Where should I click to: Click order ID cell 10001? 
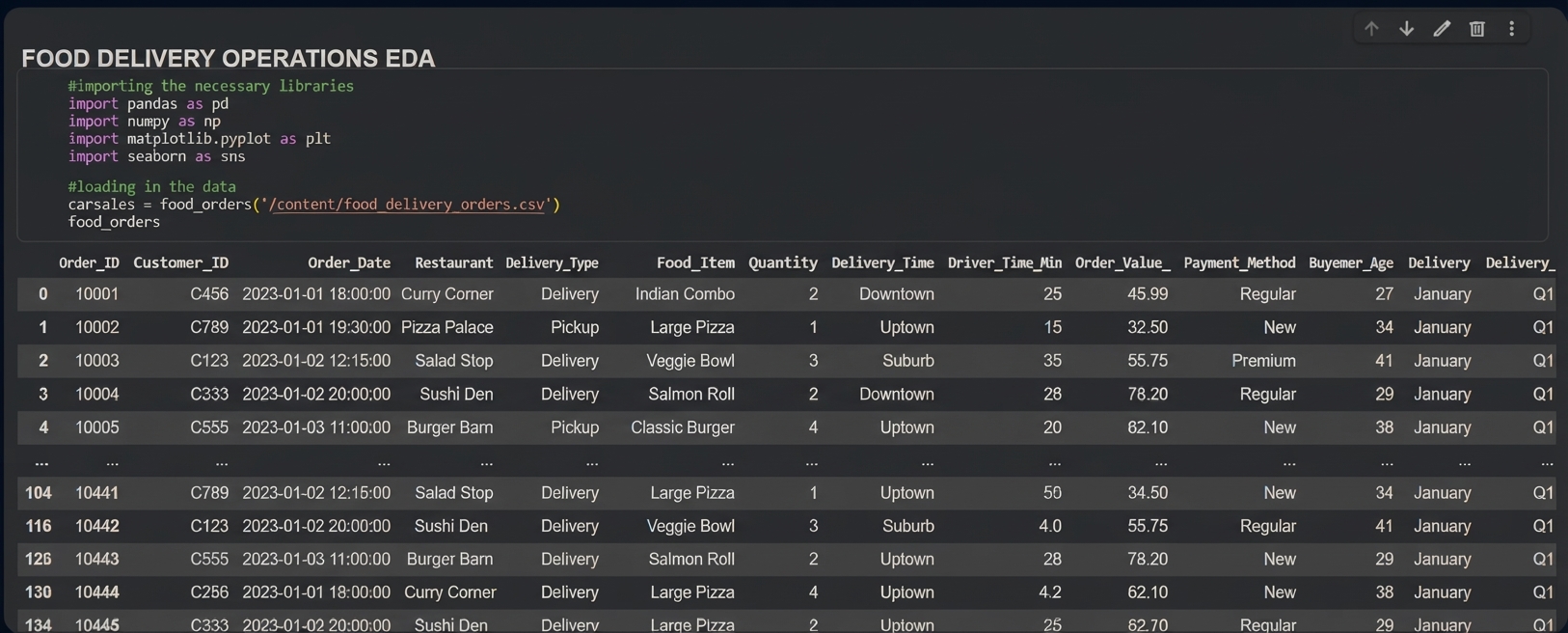[x=96, y=294]
